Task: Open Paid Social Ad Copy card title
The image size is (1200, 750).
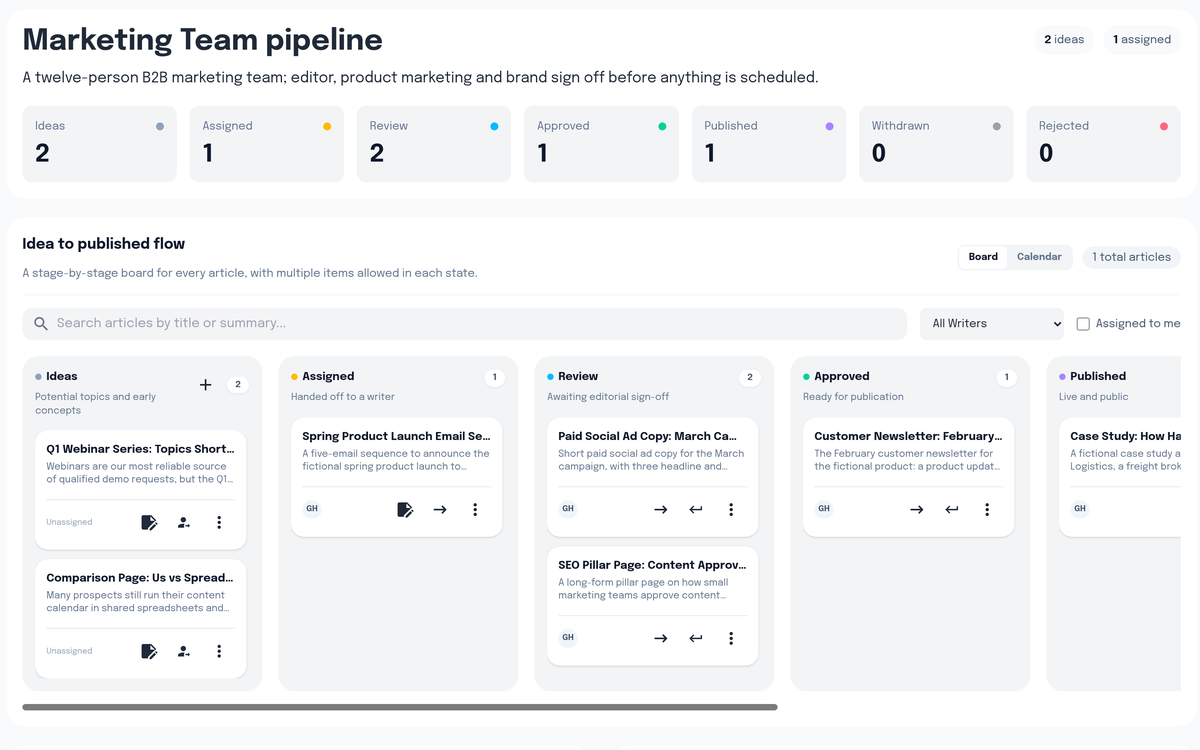Action: (x=647, y=436)
